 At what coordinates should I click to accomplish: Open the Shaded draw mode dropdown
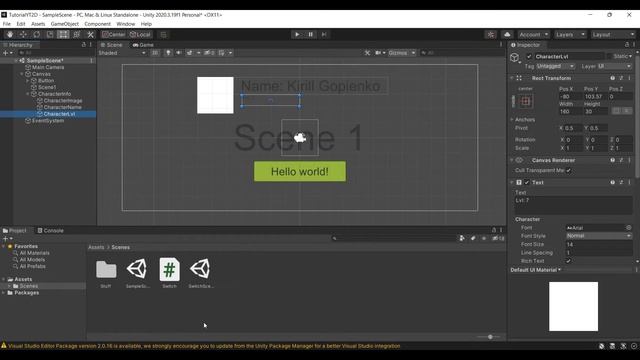click(122, 53)
